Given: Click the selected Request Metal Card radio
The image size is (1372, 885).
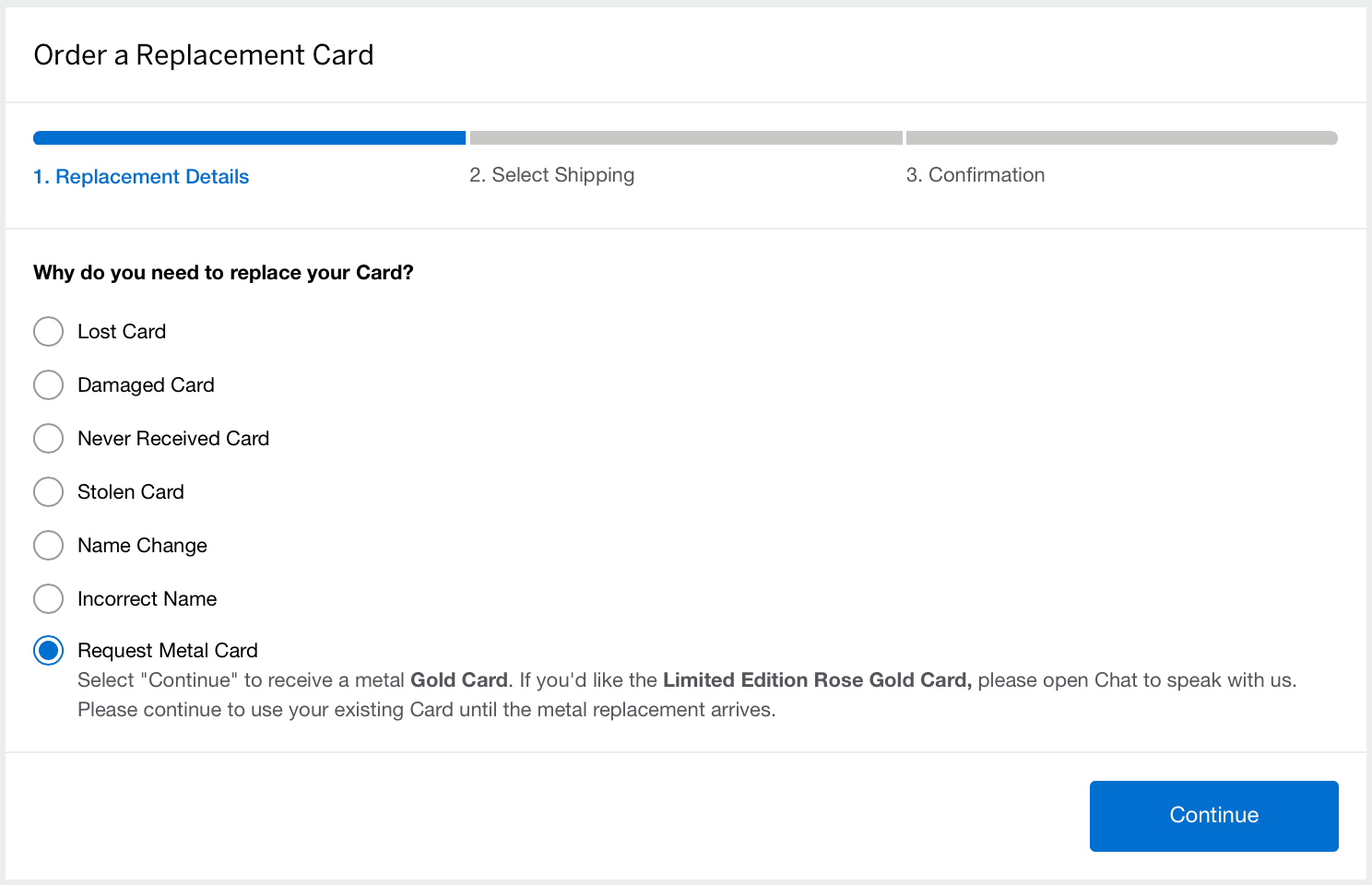Looking at the screenshot, I should [48, 650].
